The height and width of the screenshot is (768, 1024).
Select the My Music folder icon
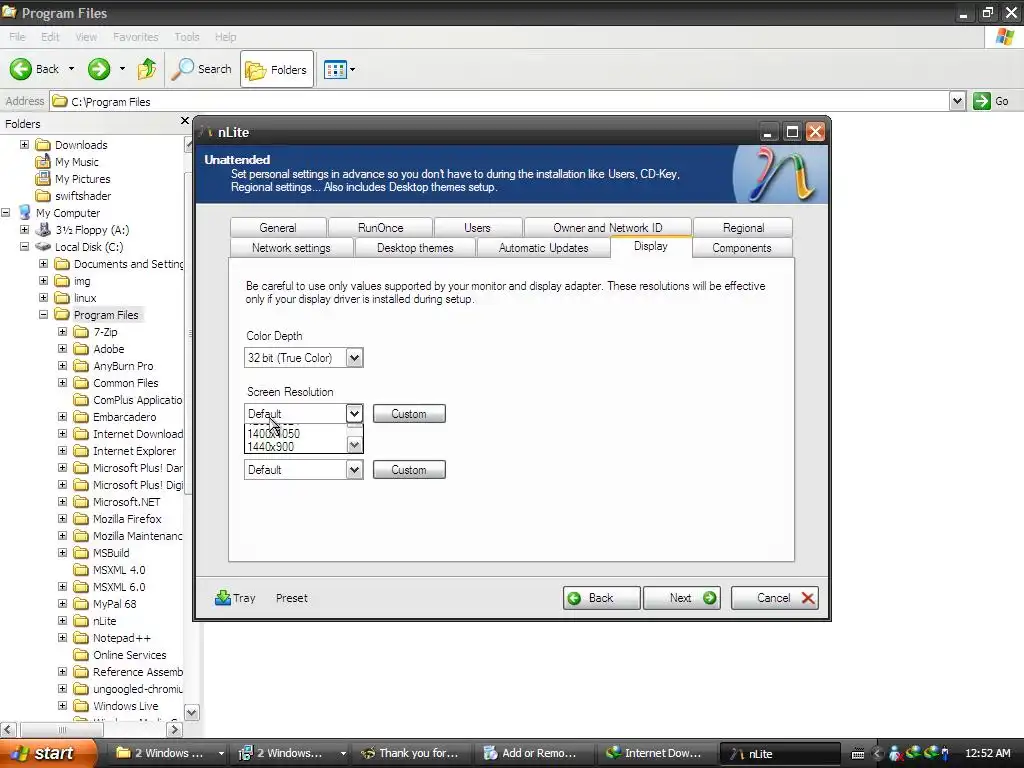[43, 161]
